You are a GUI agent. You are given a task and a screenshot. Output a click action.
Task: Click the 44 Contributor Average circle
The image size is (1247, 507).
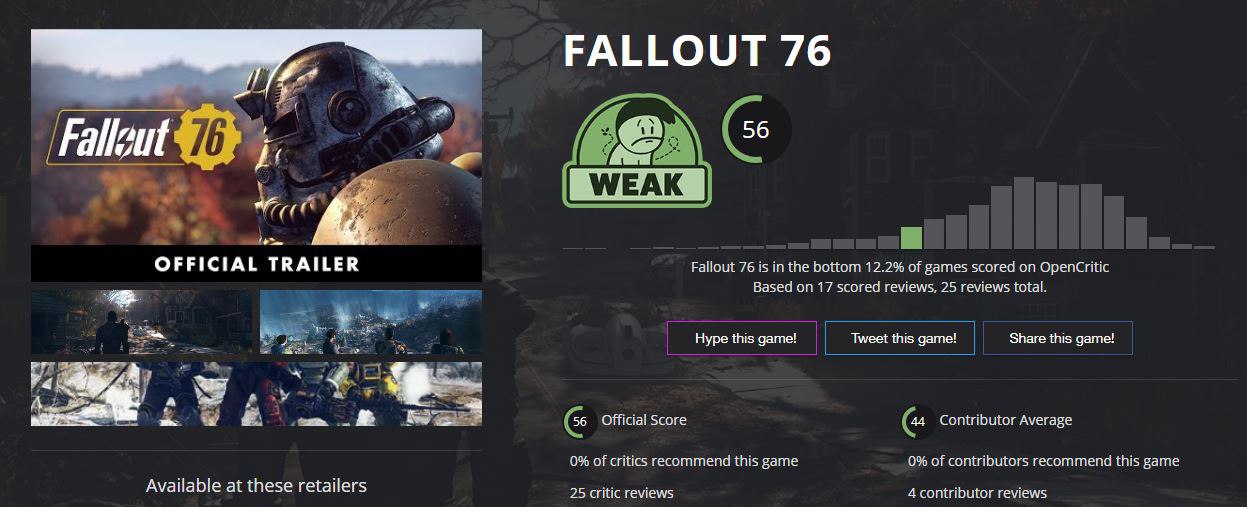(x=918, y=422)
